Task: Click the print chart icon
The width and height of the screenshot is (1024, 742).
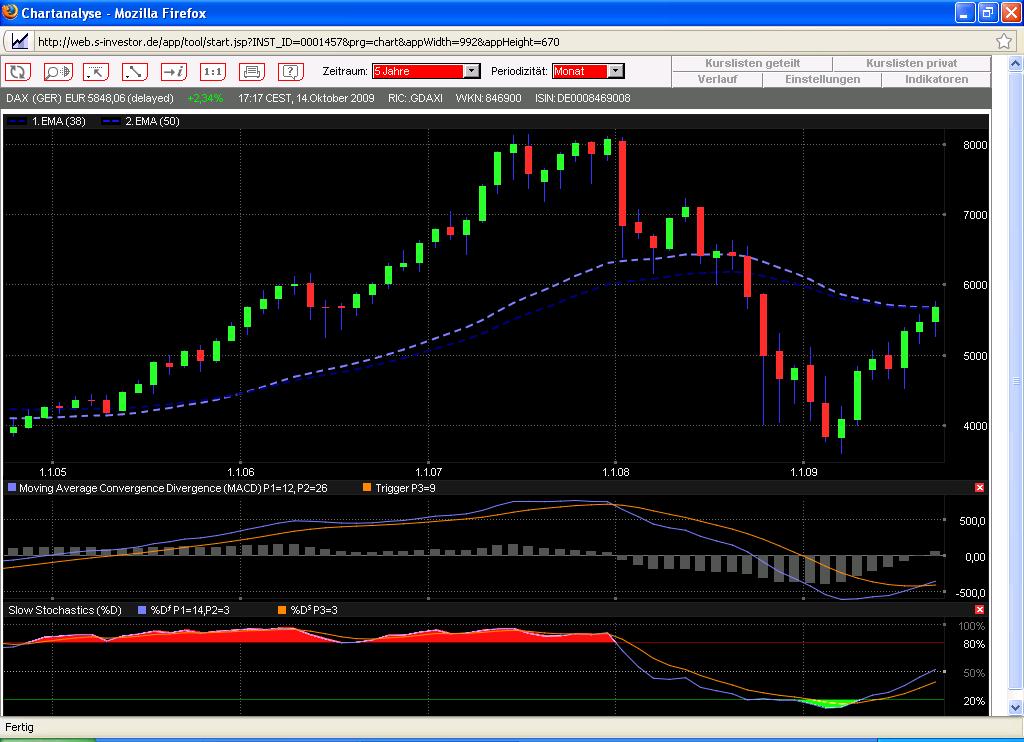Action: pyautogui.click(x=253, y=72)
